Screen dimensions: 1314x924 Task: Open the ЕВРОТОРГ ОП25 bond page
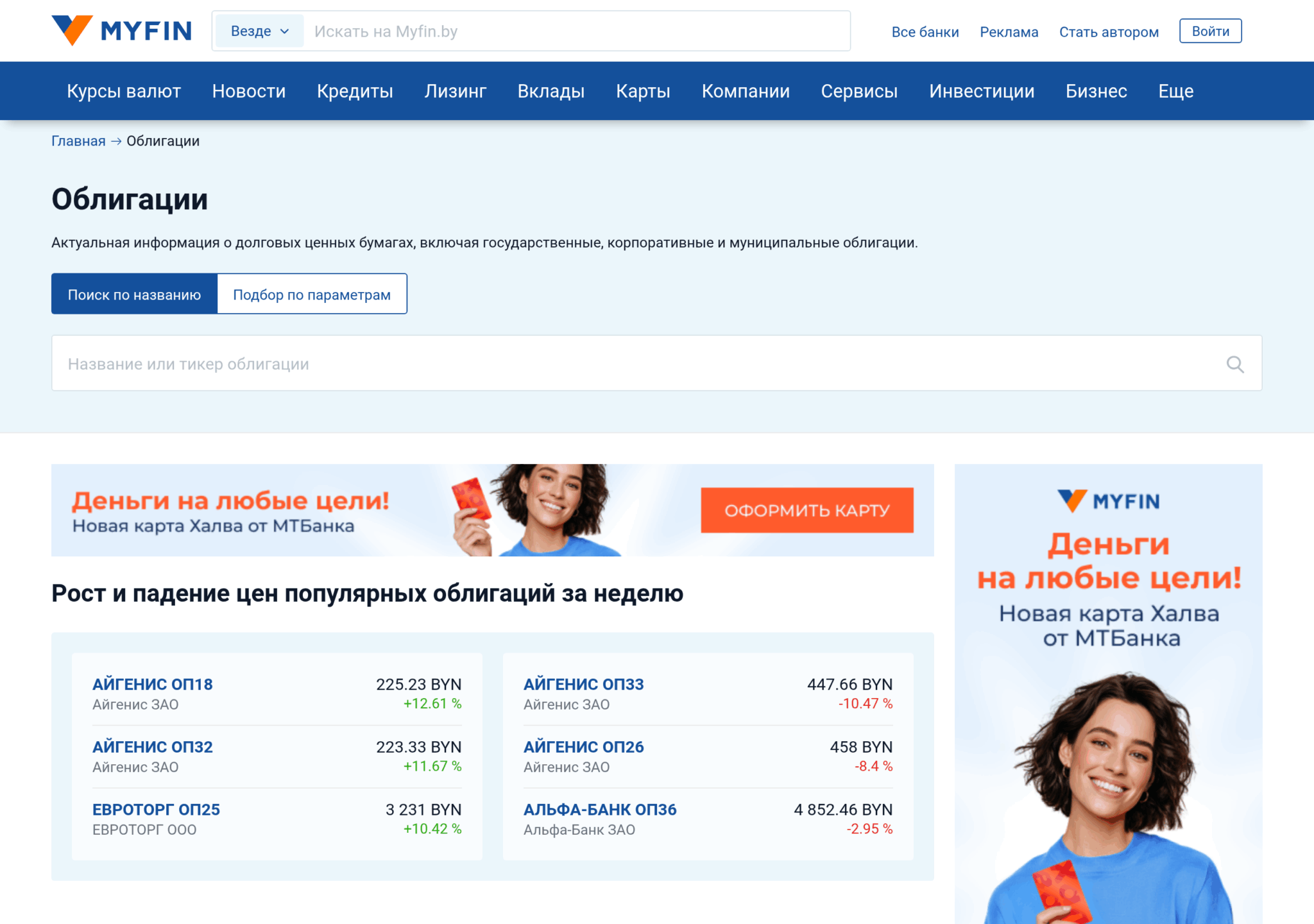point(156,809)
